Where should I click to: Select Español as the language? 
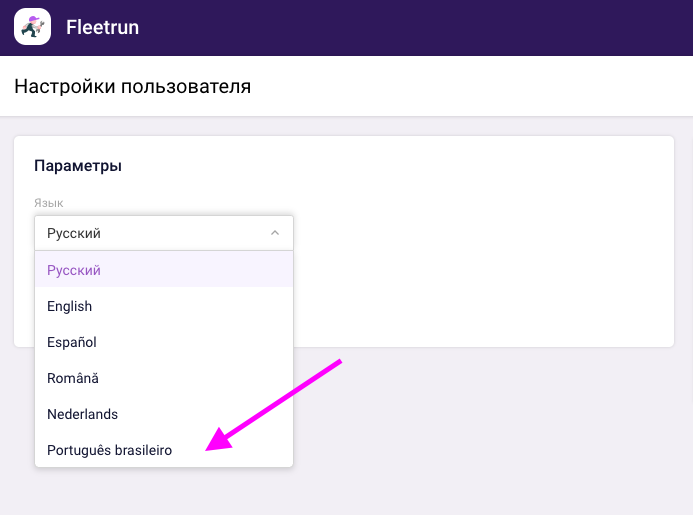coord(72,342)
